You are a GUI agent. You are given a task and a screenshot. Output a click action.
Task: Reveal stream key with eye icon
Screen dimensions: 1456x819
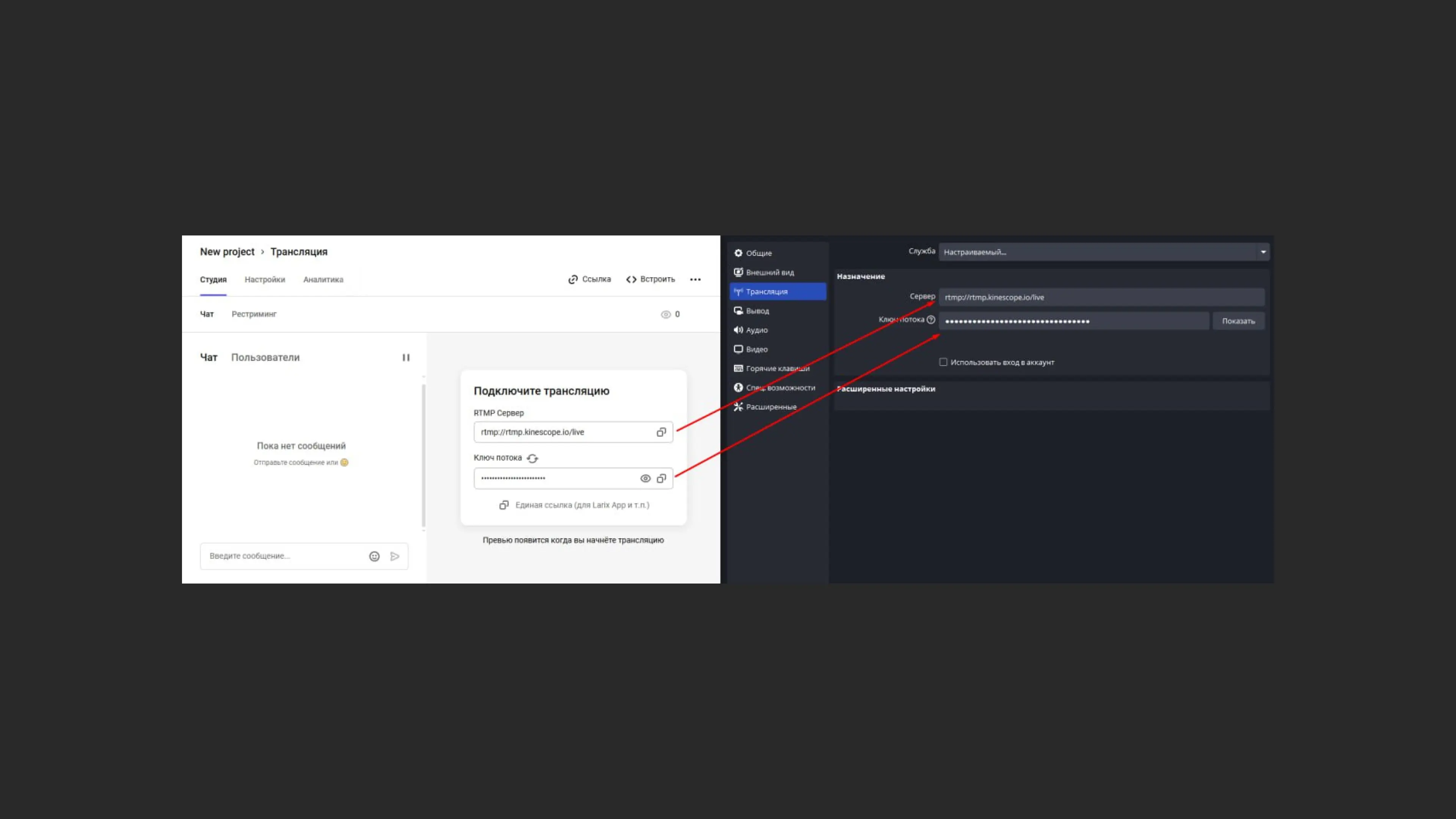click(645, 479)
